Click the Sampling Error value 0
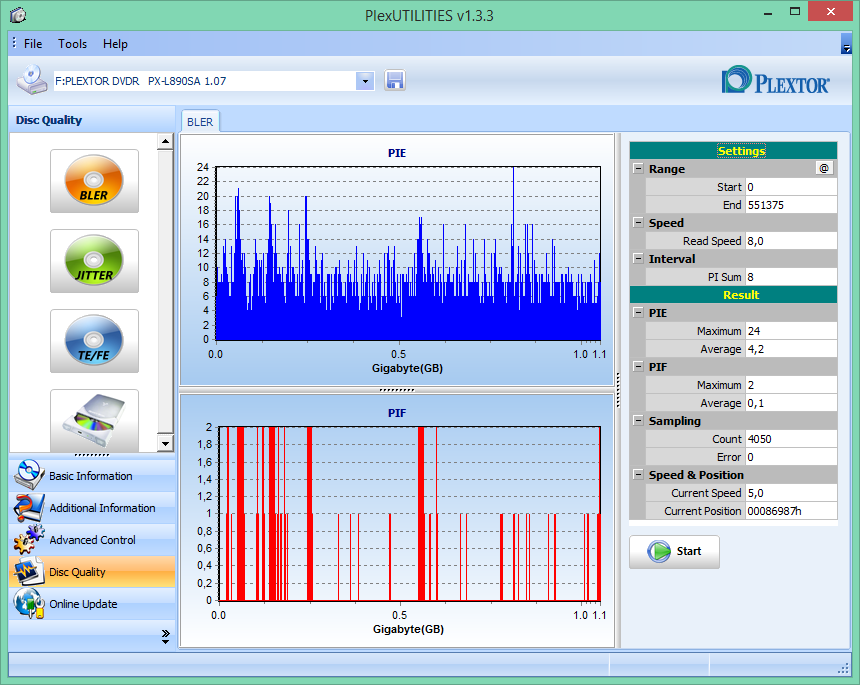 [791, 457]
